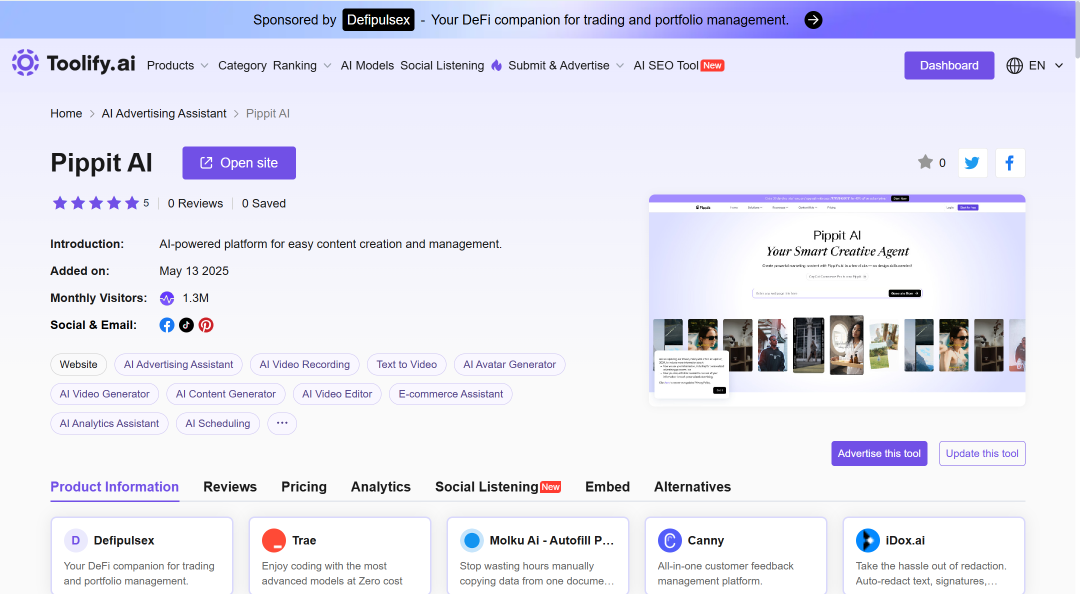Open Pippit AI's TikTok social icon
The width and height of the screenshot is (1080, 594).
[186, 325]
